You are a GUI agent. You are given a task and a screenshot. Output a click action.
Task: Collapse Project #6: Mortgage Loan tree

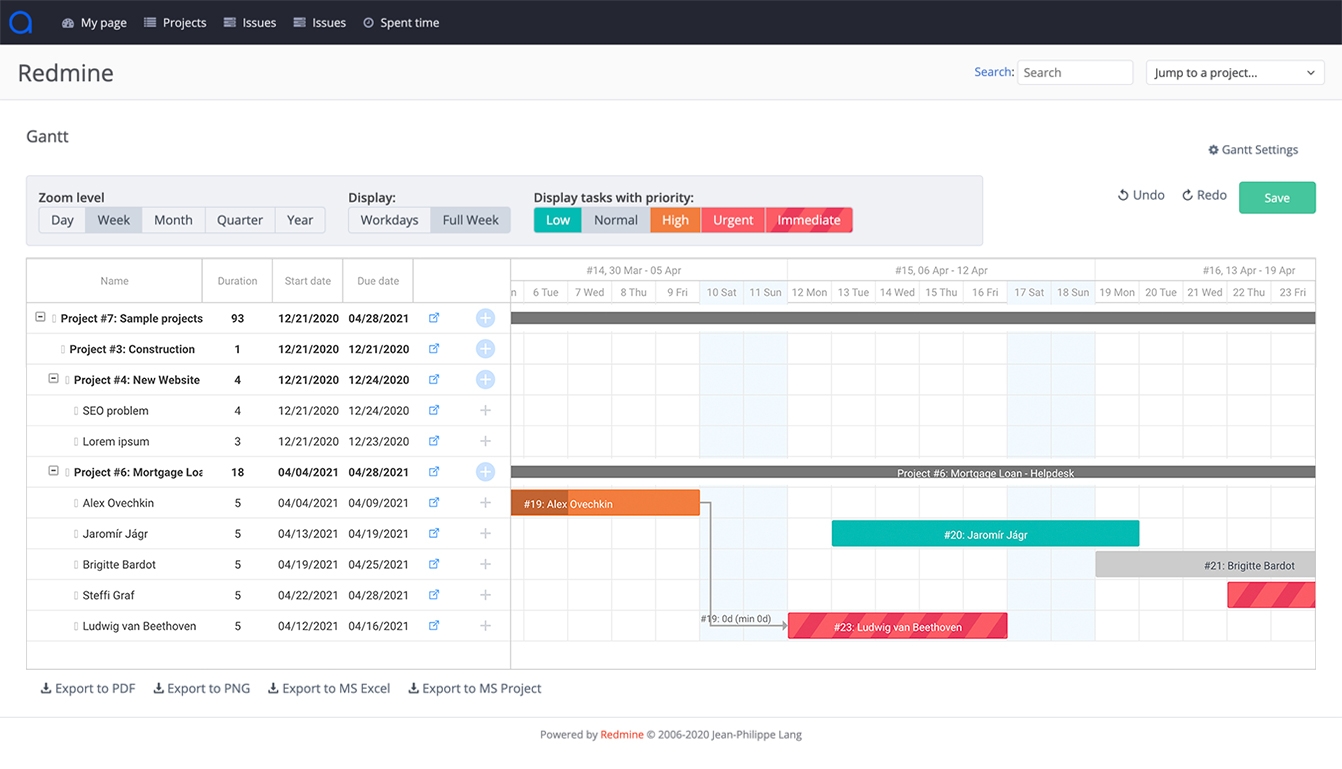click(54, 471)
